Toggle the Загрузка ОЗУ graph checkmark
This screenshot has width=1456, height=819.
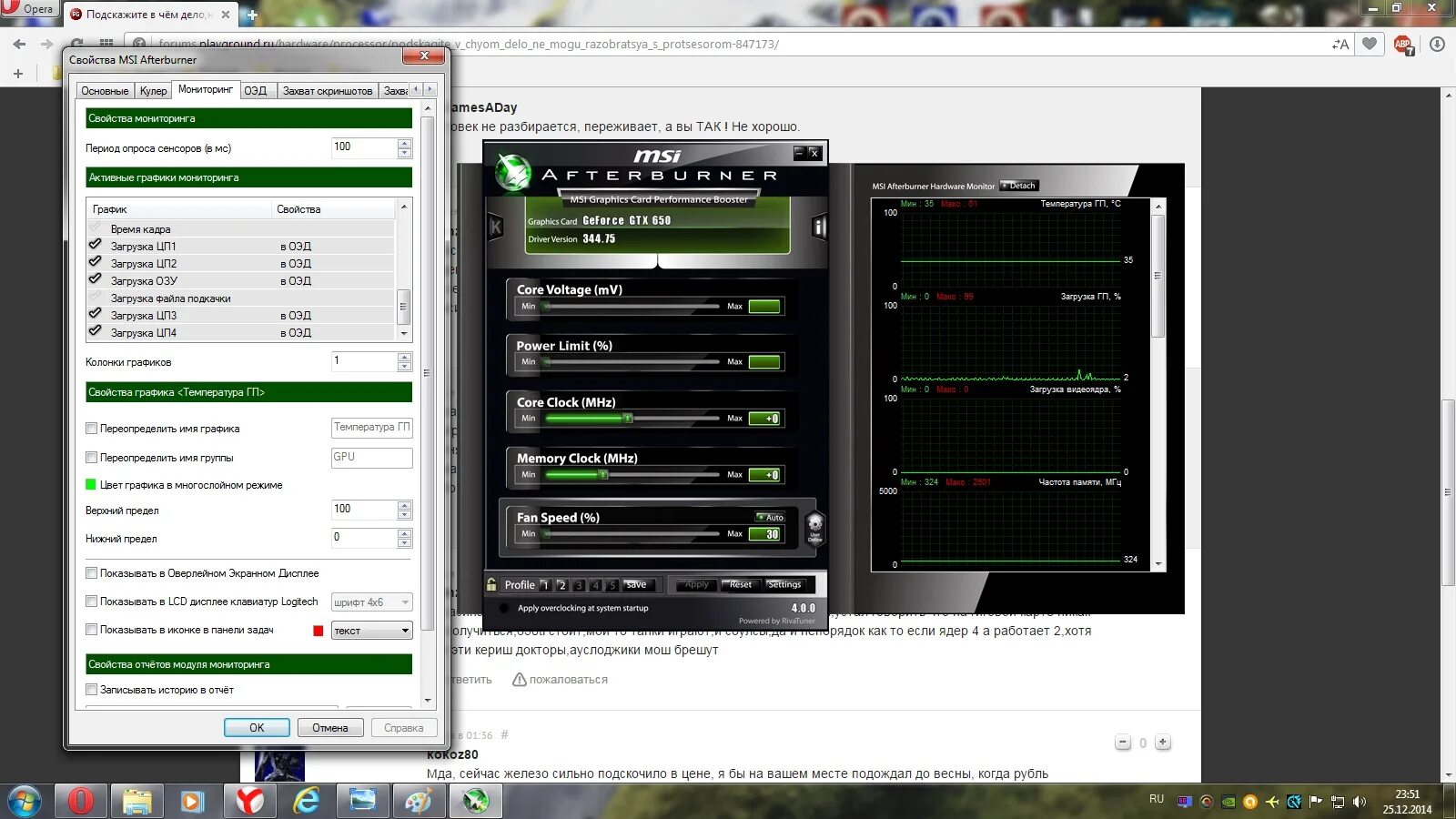(x=95, y=280)
